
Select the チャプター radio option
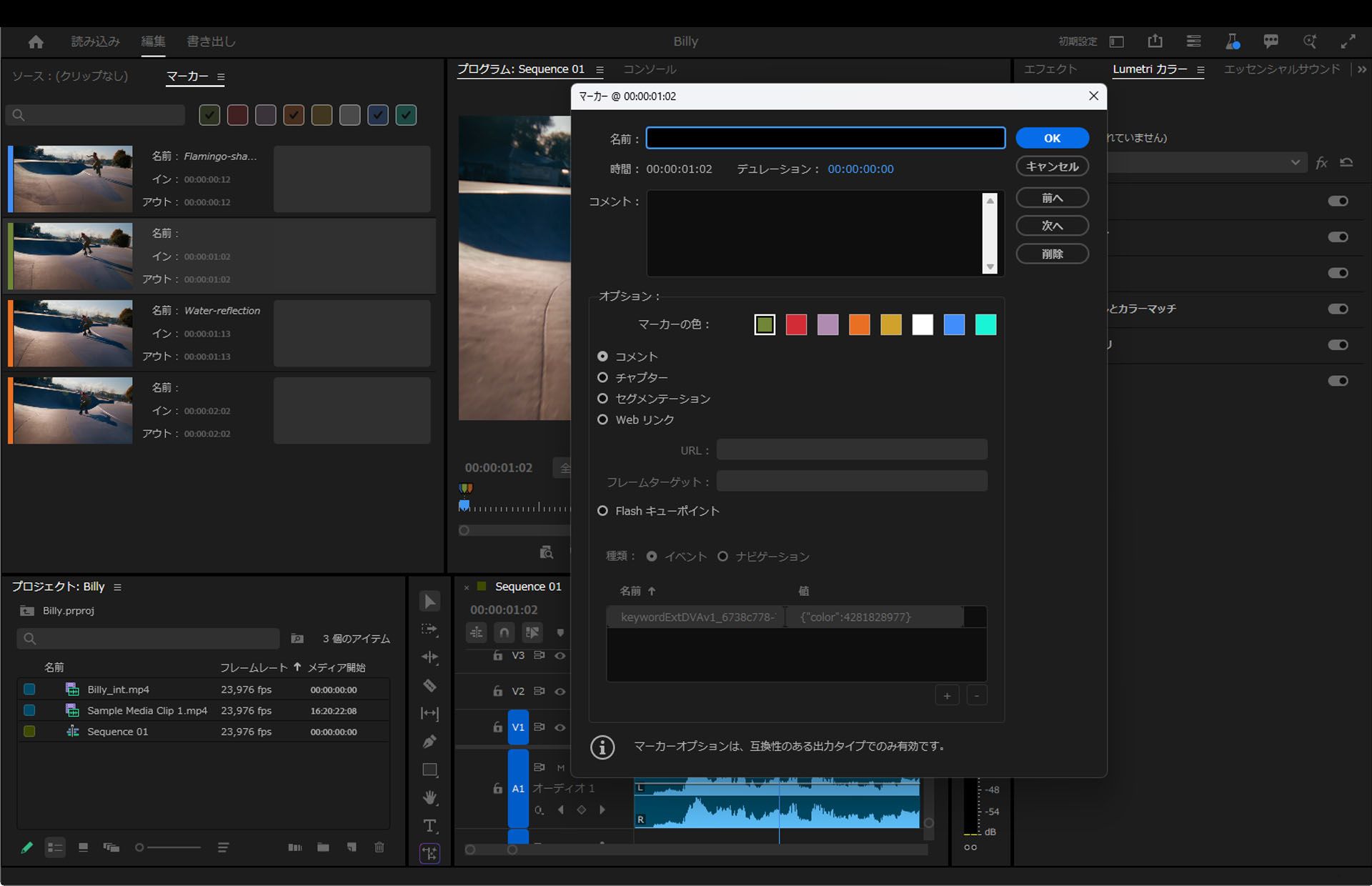pyautogui.click(x=602, y=377)
